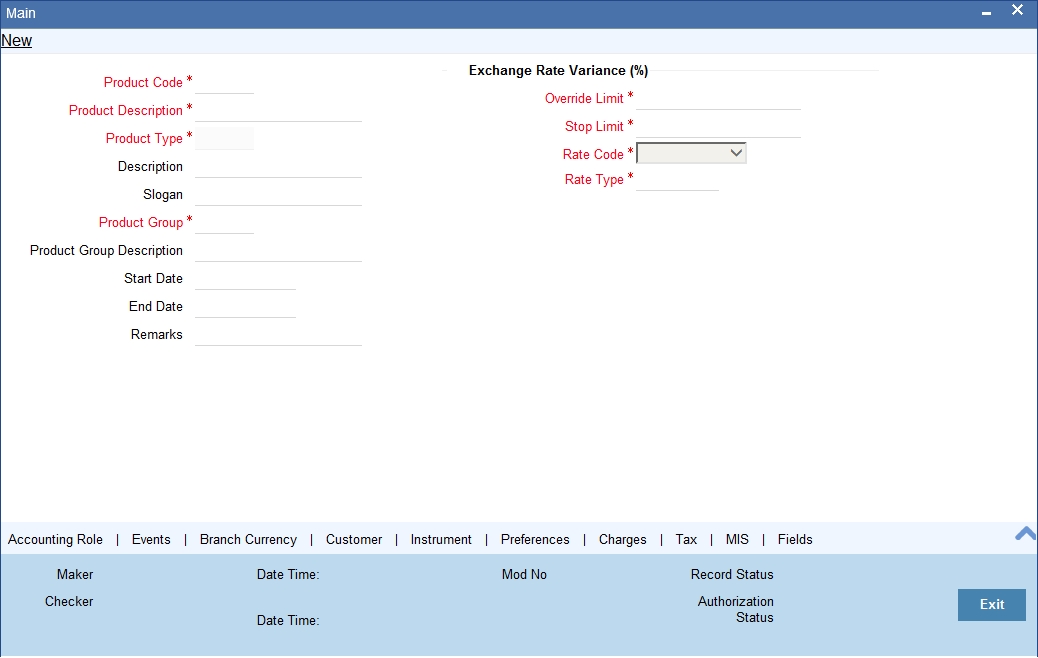The width and height of the screenshot is (1038, 658).
Task: Select the Charges tab
Action: click(x=622, y=539)
